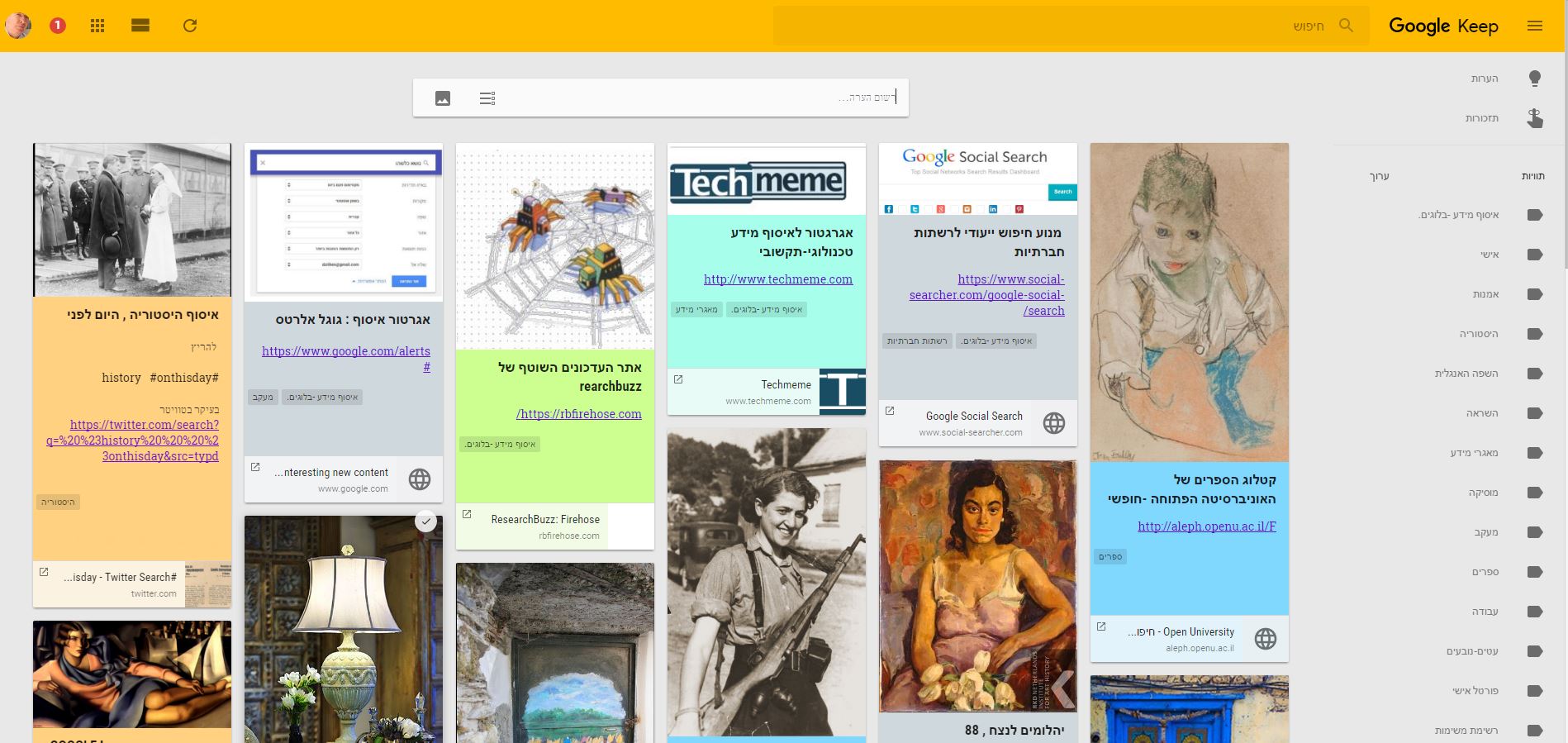Open Google Social Search external link icon

(x=890, y=411)
